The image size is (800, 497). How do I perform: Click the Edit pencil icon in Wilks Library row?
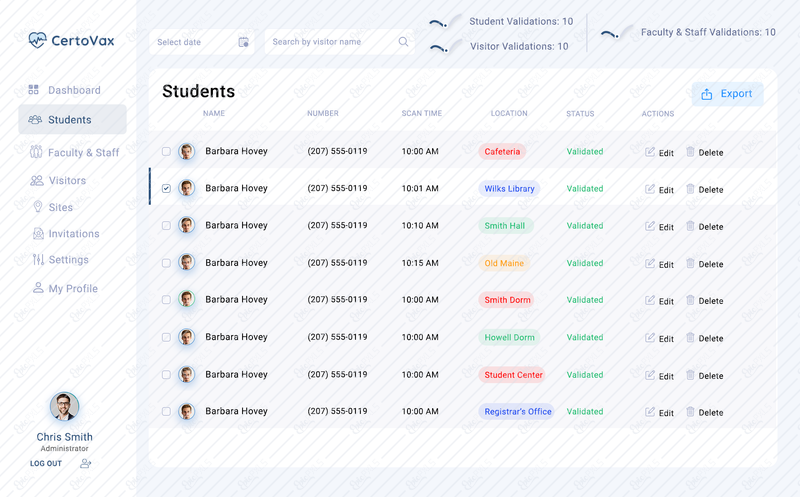coord(649,189)
